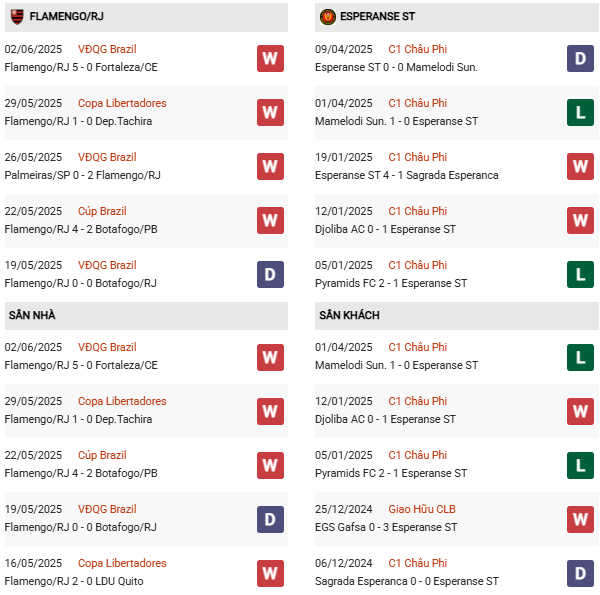Click D badge for Esperanse 0-0 Mamelodi Sun.
The image size is (600, 595).
point(580,58)
